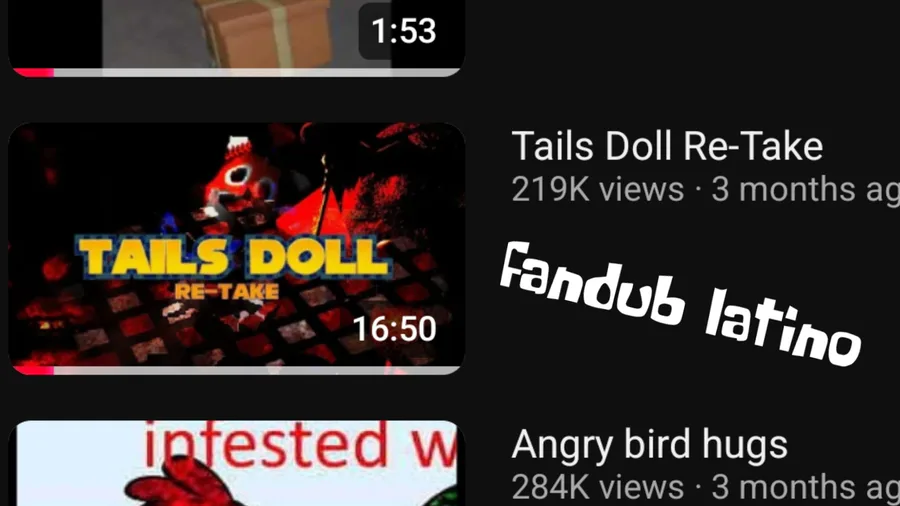Click the 219K views metadata line
The height and width of the screenshot is (506, 900).
(705, 189)
